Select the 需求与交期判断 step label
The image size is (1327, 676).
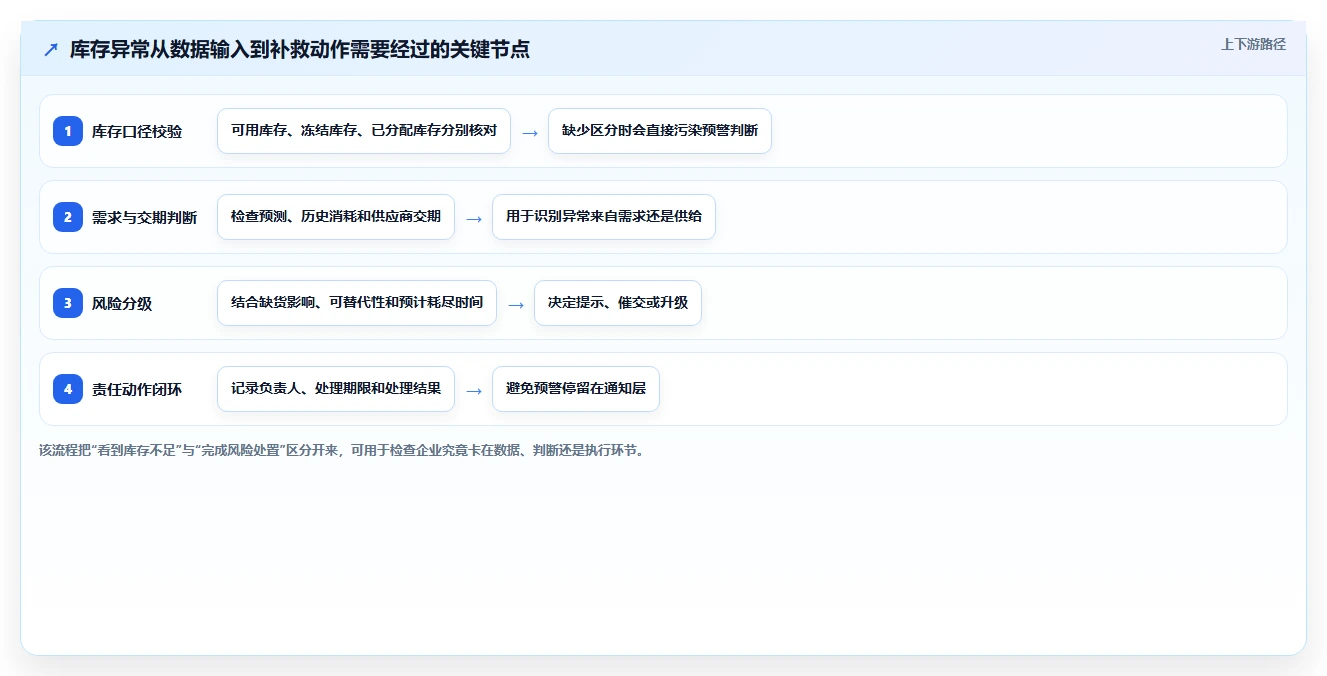(144, 218)
